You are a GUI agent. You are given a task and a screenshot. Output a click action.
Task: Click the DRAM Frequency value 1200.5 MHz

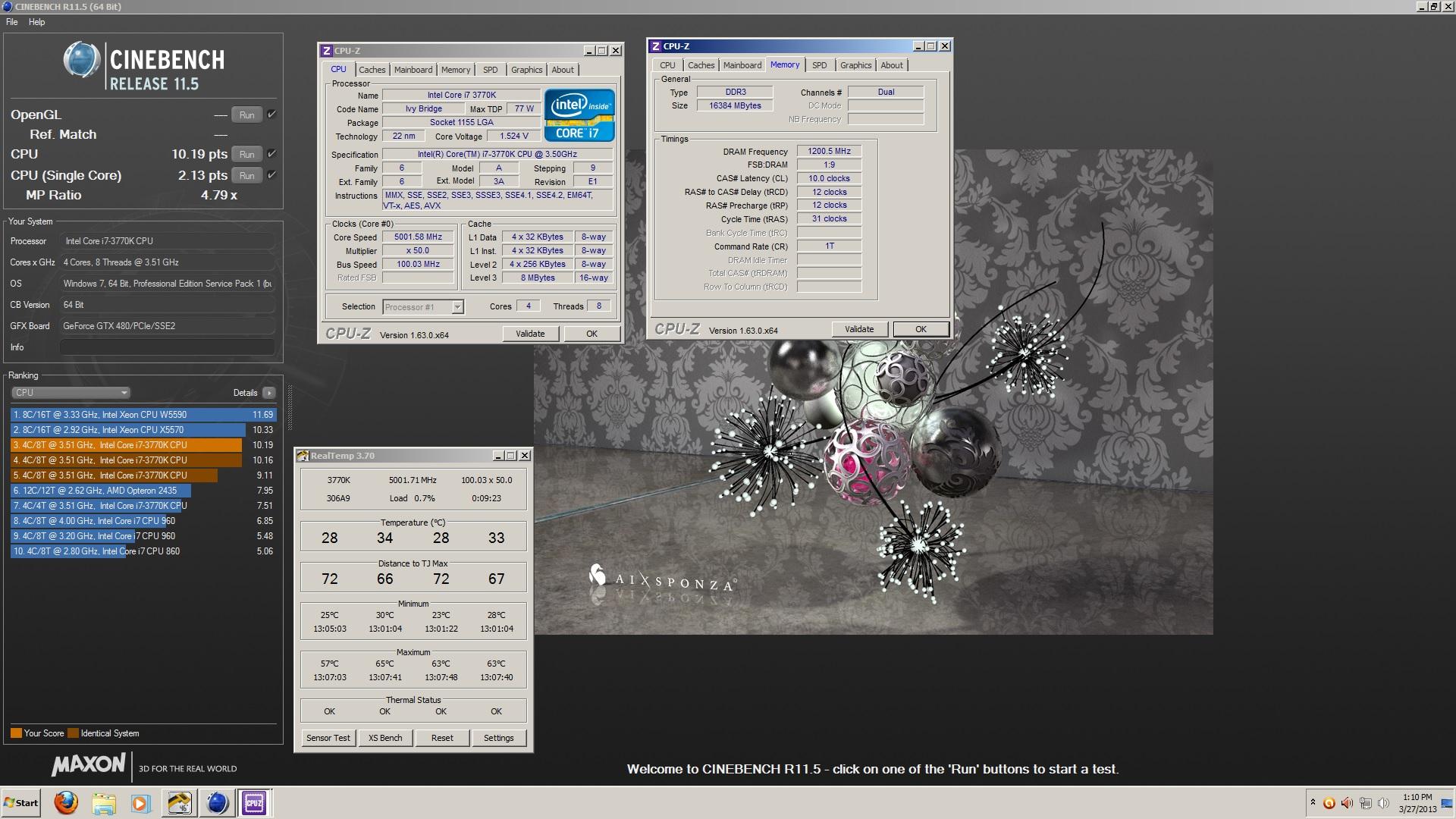pos(829,151)
